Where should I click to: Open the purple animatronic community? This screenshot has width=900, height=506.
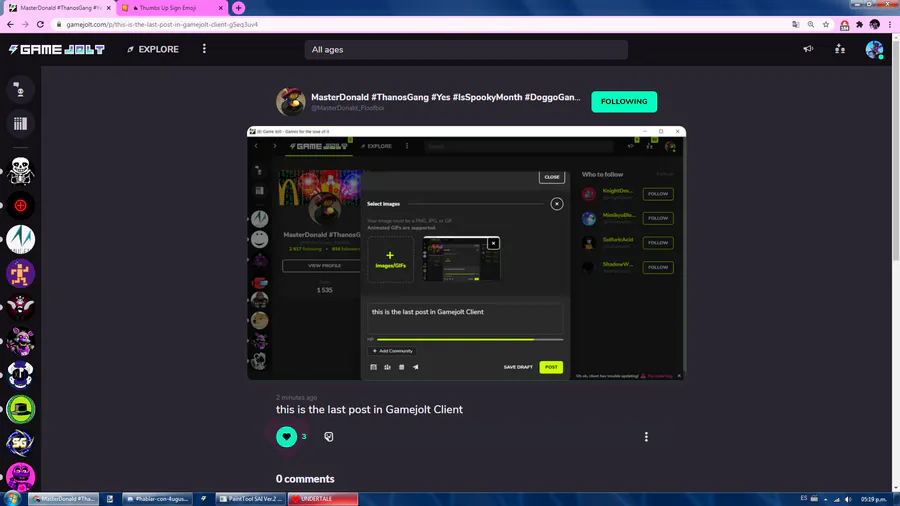(21, 341)
